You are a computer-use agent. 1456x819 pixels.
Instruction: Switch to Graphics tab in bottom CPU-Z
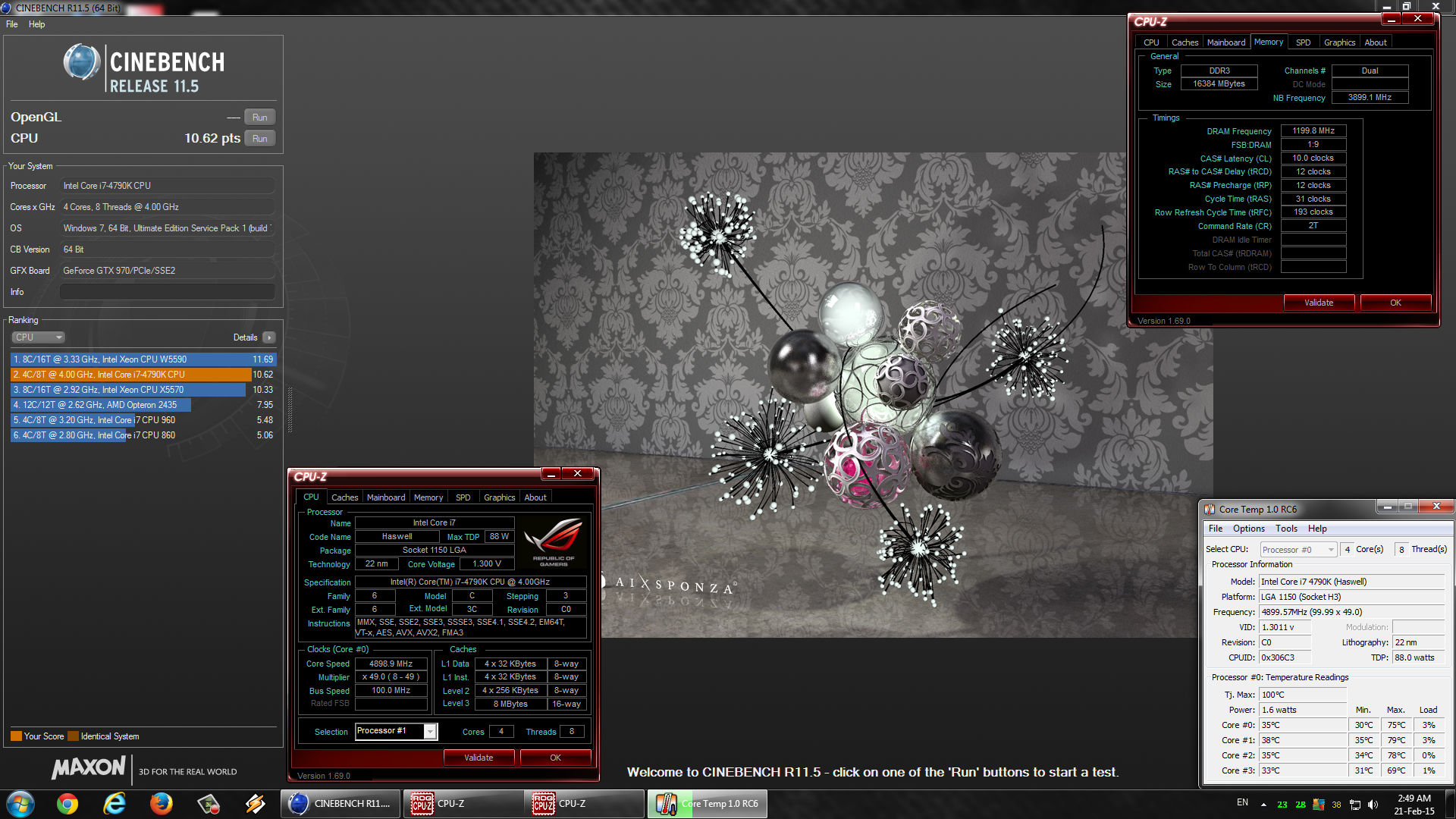[500, 497]
